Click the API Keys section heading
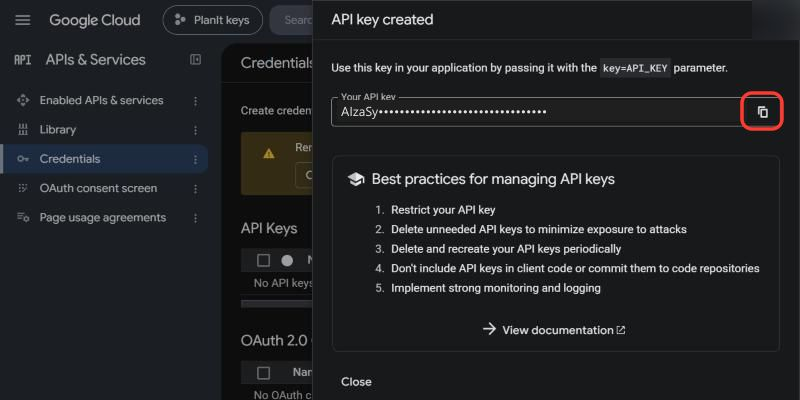The height and width of the screenshot is (400, 800). tap(269, 229)
